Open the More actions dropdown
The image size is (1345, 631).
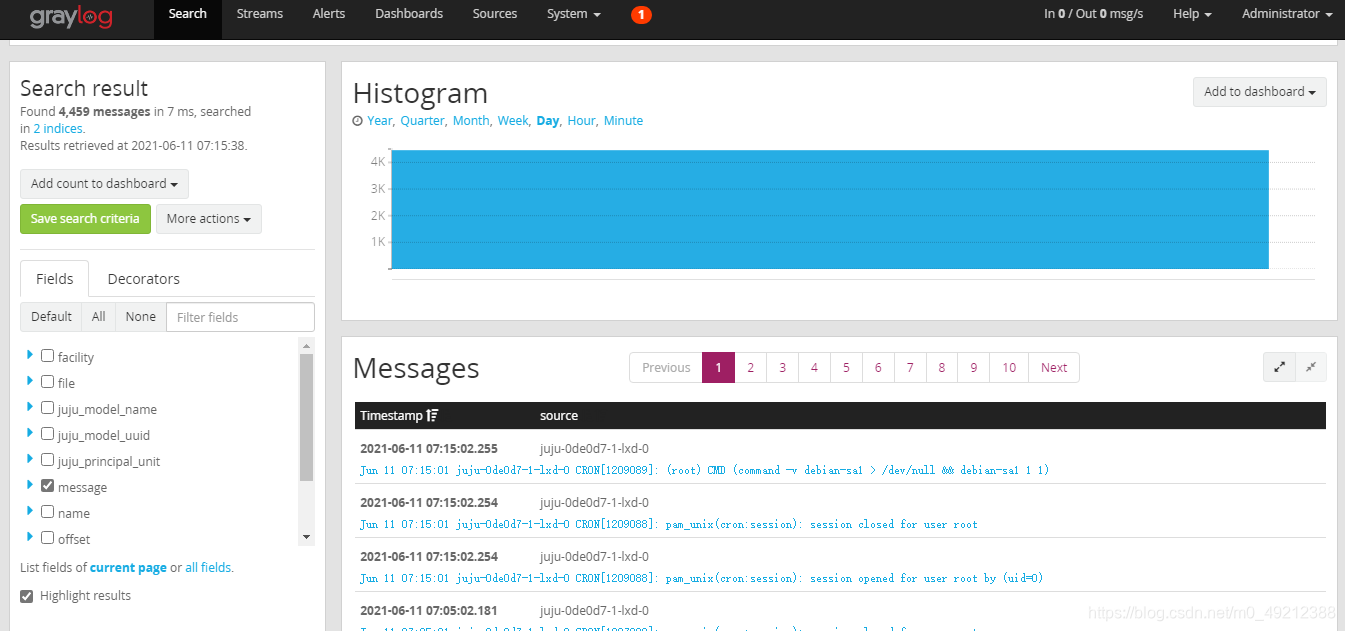tap(209, 219)
